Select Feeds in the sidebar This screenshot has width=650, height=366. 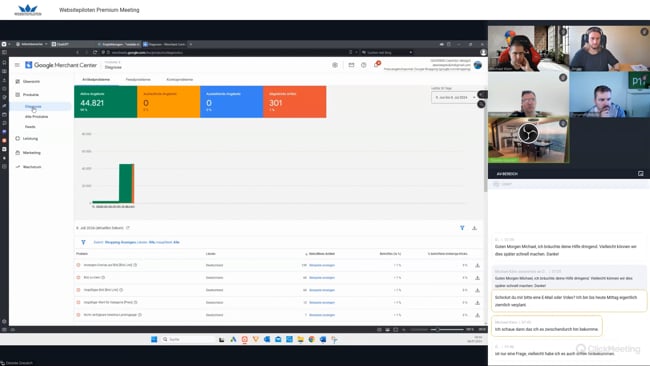30,127
